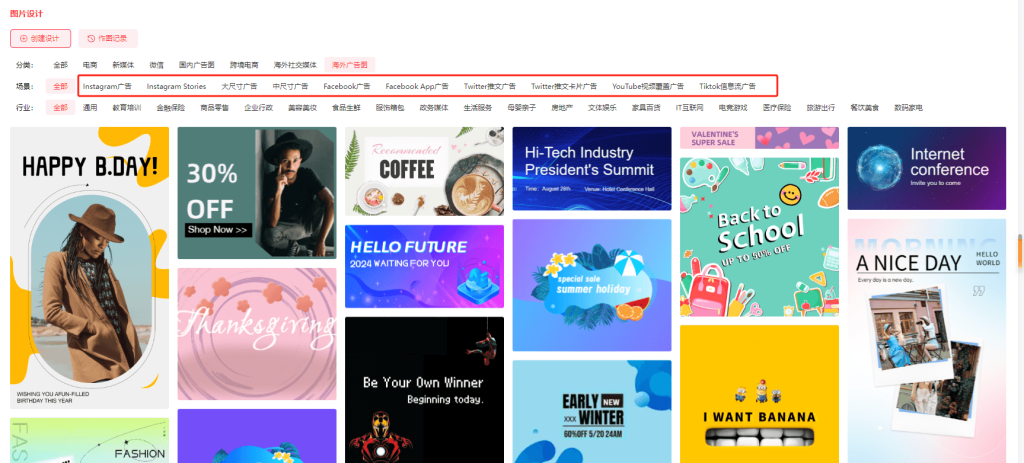Viewport: 1024px width, 463px height.
Task: Click the 创建设计 button
Action: 40,39
